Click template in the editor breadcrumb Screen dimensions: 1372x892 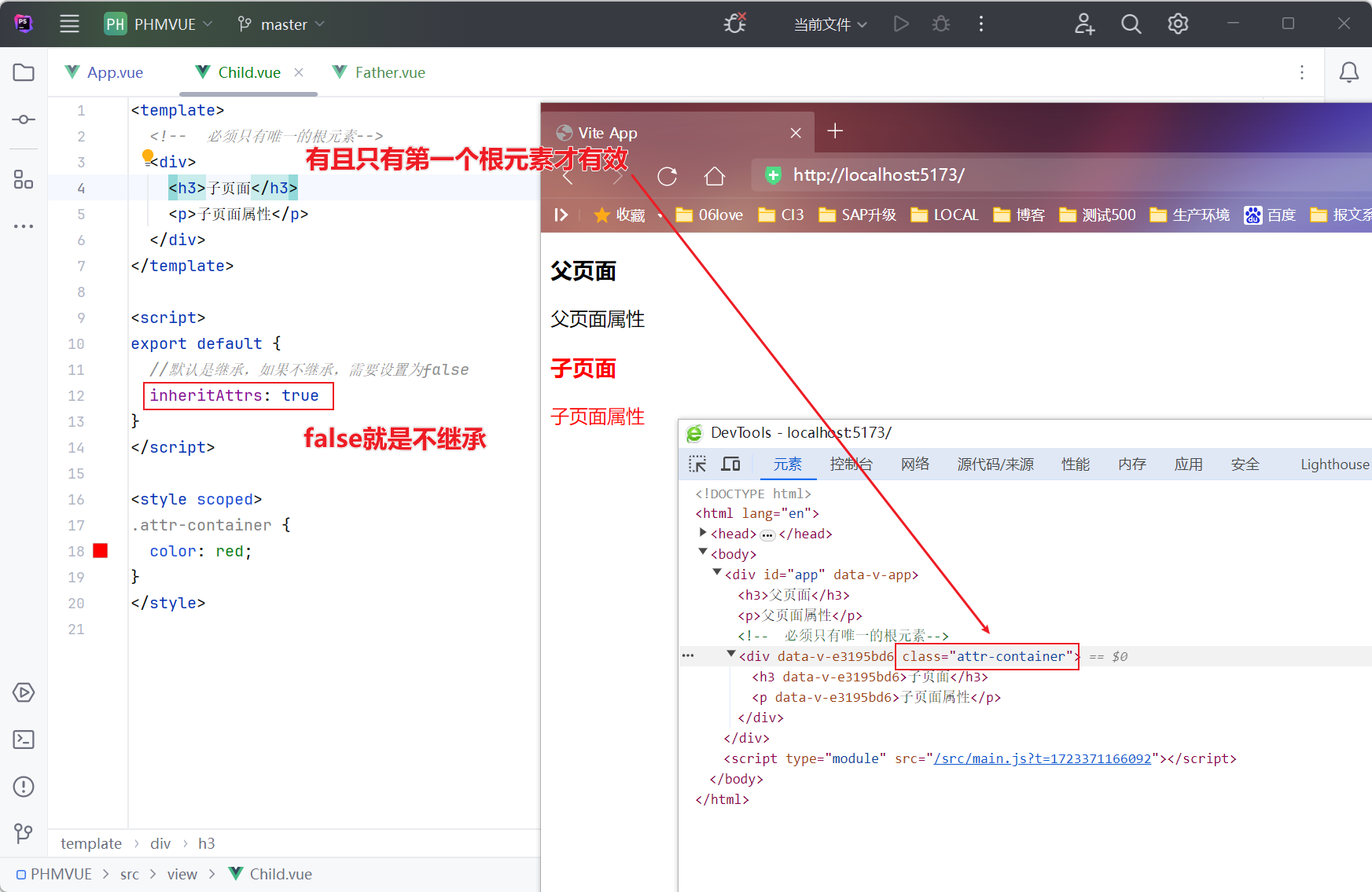click(91, 843)
